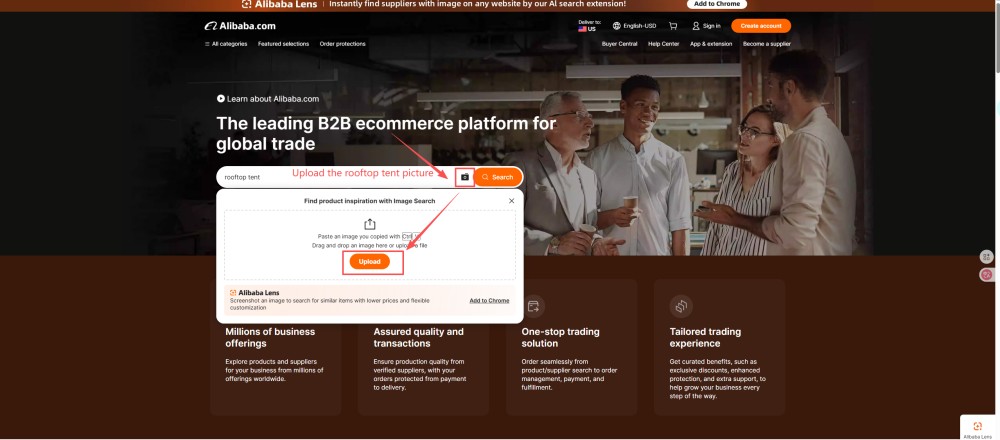Click the Sign in link

point(706,26)
